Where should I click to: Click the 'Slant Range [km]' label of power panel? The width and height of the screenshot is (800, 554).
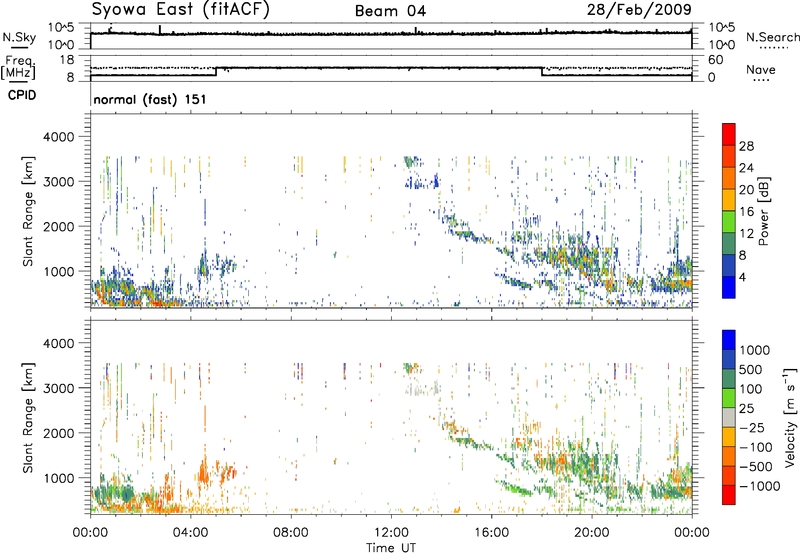click(x=28, y=212)
